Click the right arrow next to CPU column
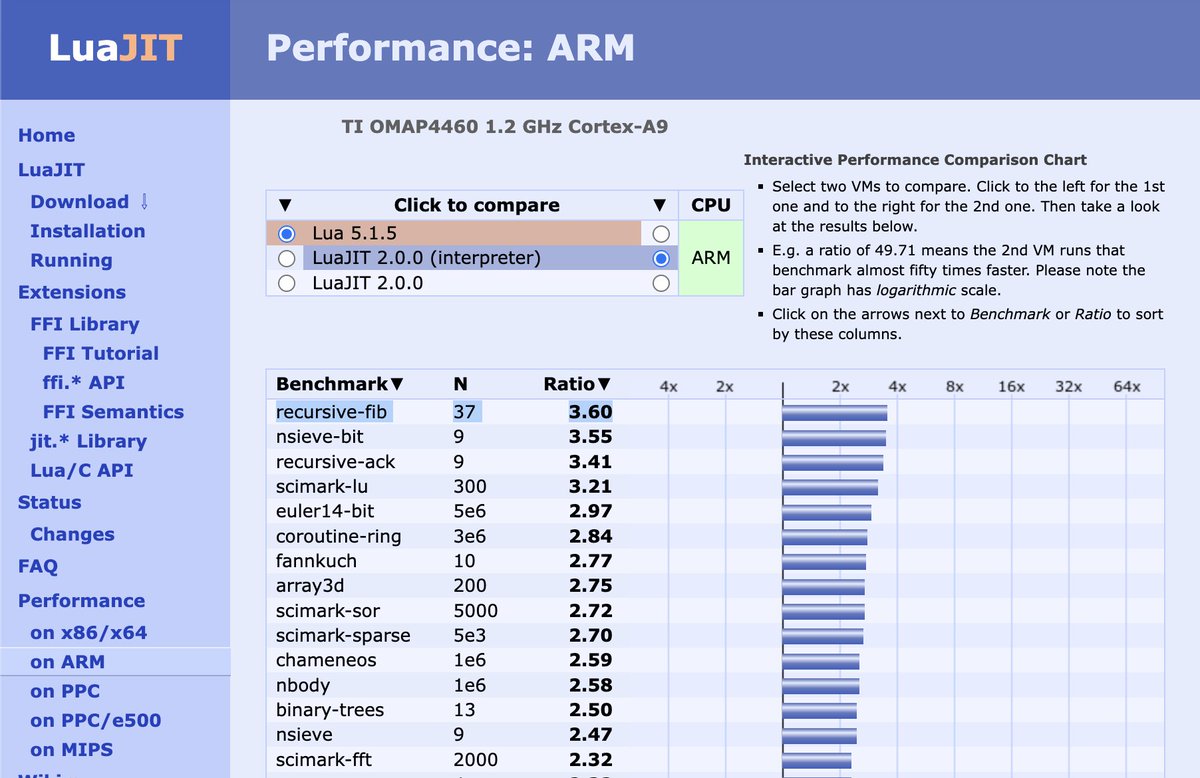1200x778 pixels. pyautogui.click(x=658, y=205)
